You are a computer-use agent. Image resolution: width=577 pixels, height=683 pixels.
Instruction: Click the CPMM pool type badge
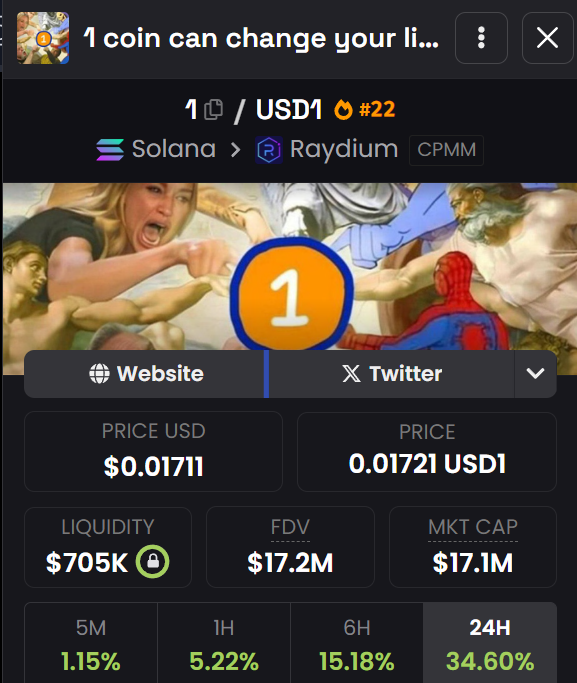pyautogui.click(x=446, y=150)
